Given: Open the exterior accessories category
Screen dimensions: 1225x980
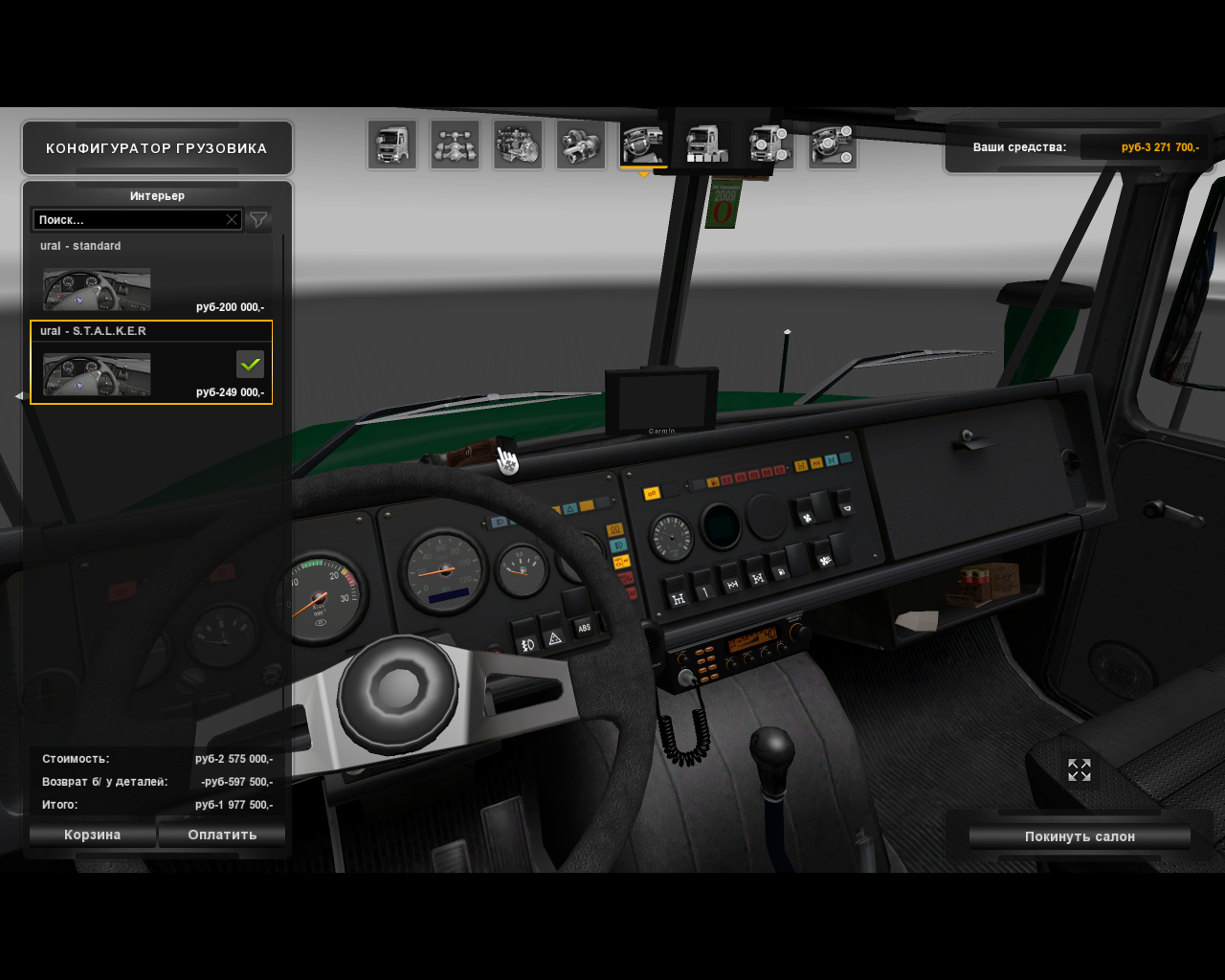Looking at the screenshot, I should point(769,145).
